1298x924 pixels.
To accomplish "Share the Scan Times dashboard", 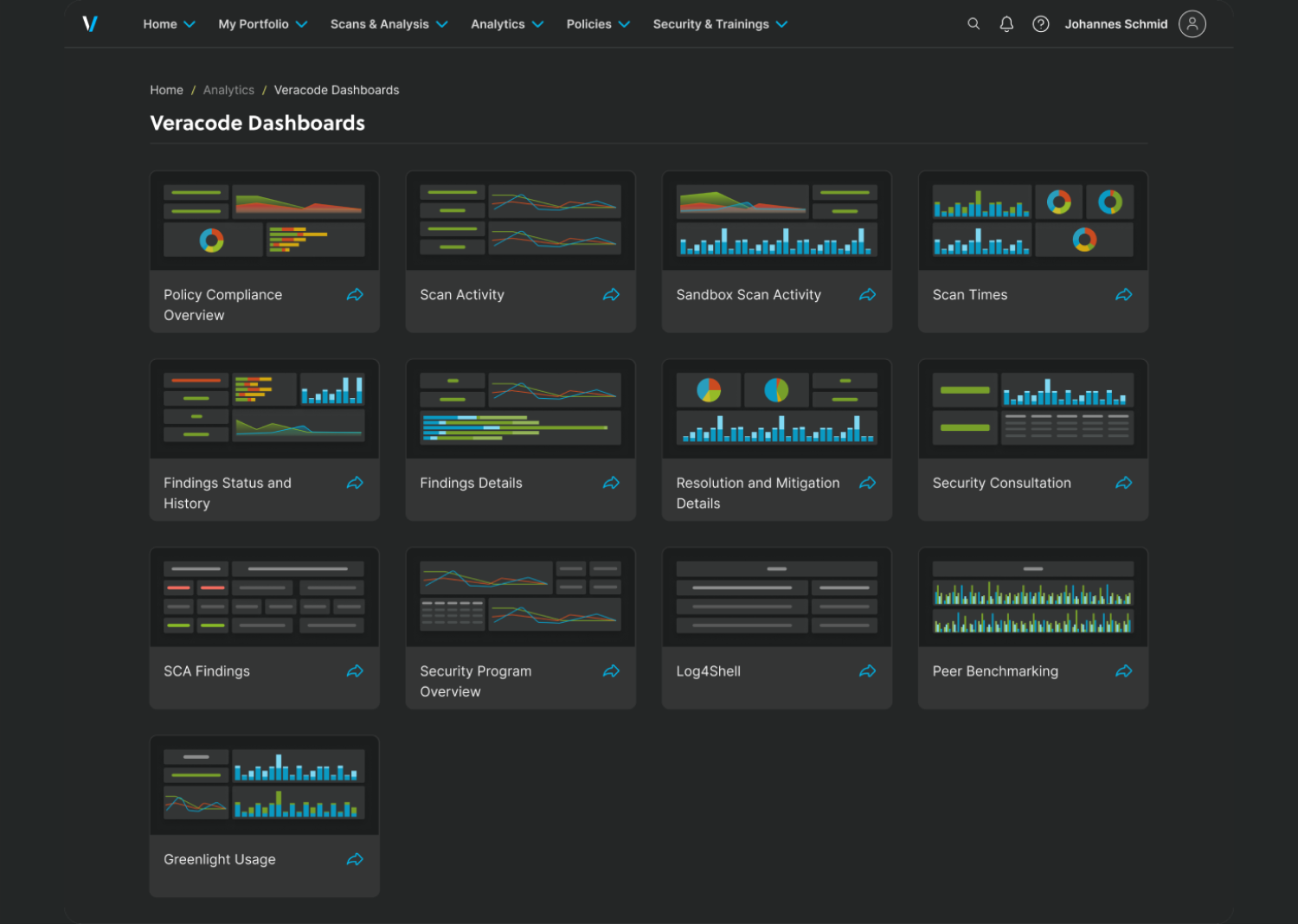I will coord(1123,295).
